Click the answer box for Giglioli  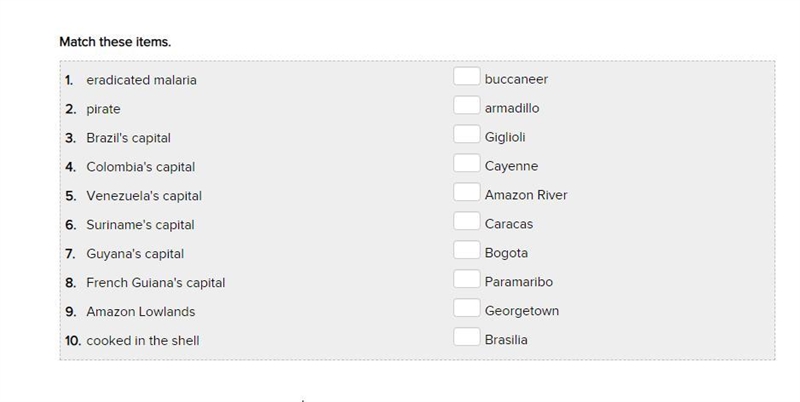tap(466, 134)
